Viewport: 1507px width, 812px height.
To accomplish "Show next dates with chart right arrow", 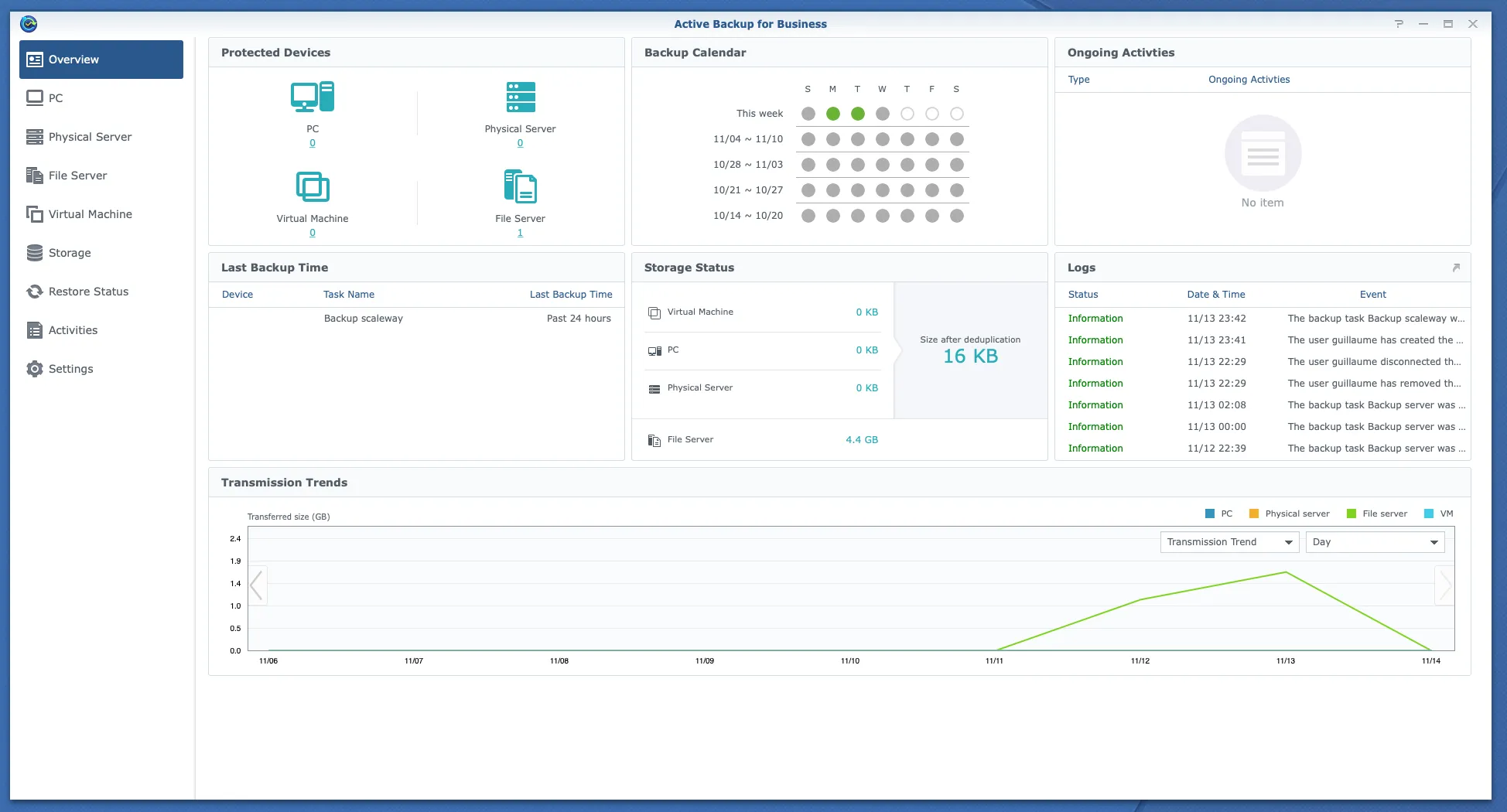I will 1444,585.
